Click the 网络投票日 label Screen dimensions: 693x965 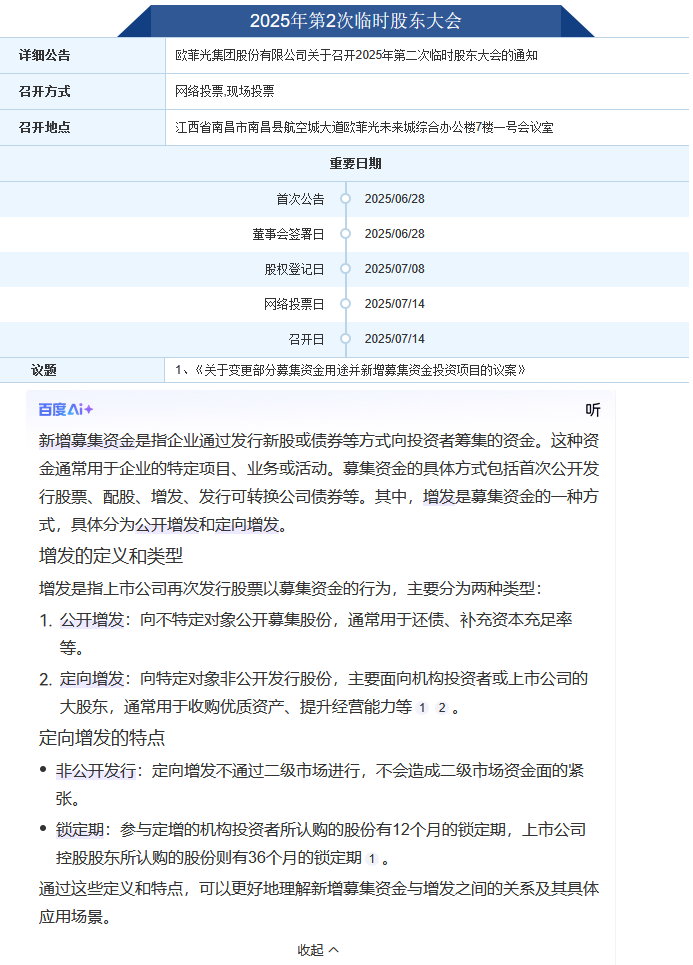pyautogui.click(x=294, y=304)
